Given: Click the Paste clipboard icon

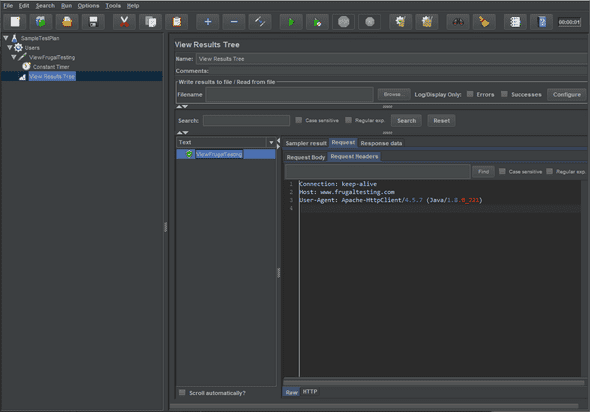Looking at the screenshot, I should (x=177, y=22).
